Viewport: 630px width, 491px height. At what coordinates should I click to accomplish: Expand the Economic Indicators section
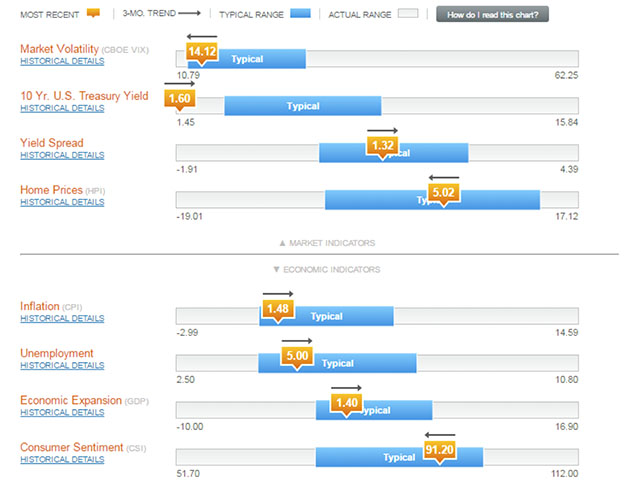pyautogui.click(x=326, y=269)
